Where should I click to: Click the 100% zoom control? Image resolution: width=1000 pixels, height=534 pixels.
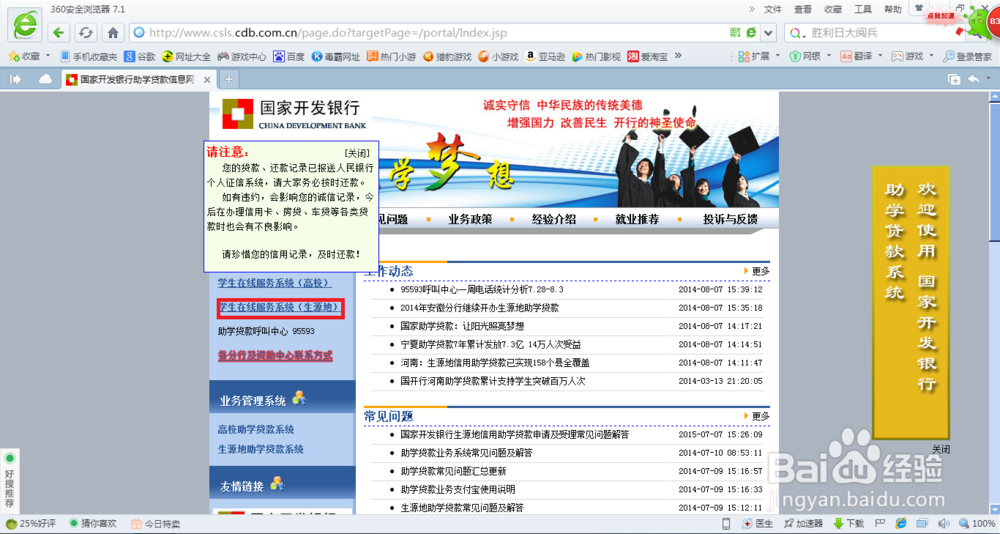point(976,524)
